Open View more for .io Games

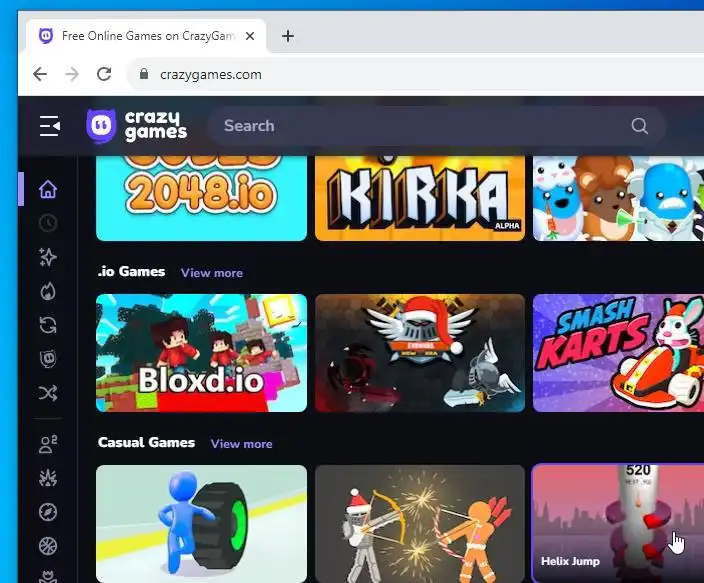point(212,273)
